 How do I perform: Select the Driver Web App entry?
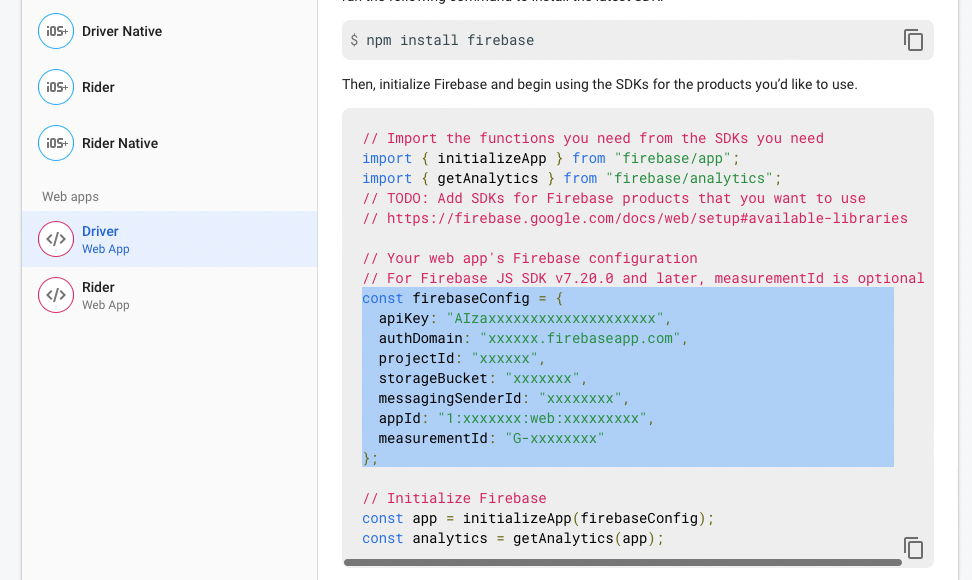pos(169,239)
